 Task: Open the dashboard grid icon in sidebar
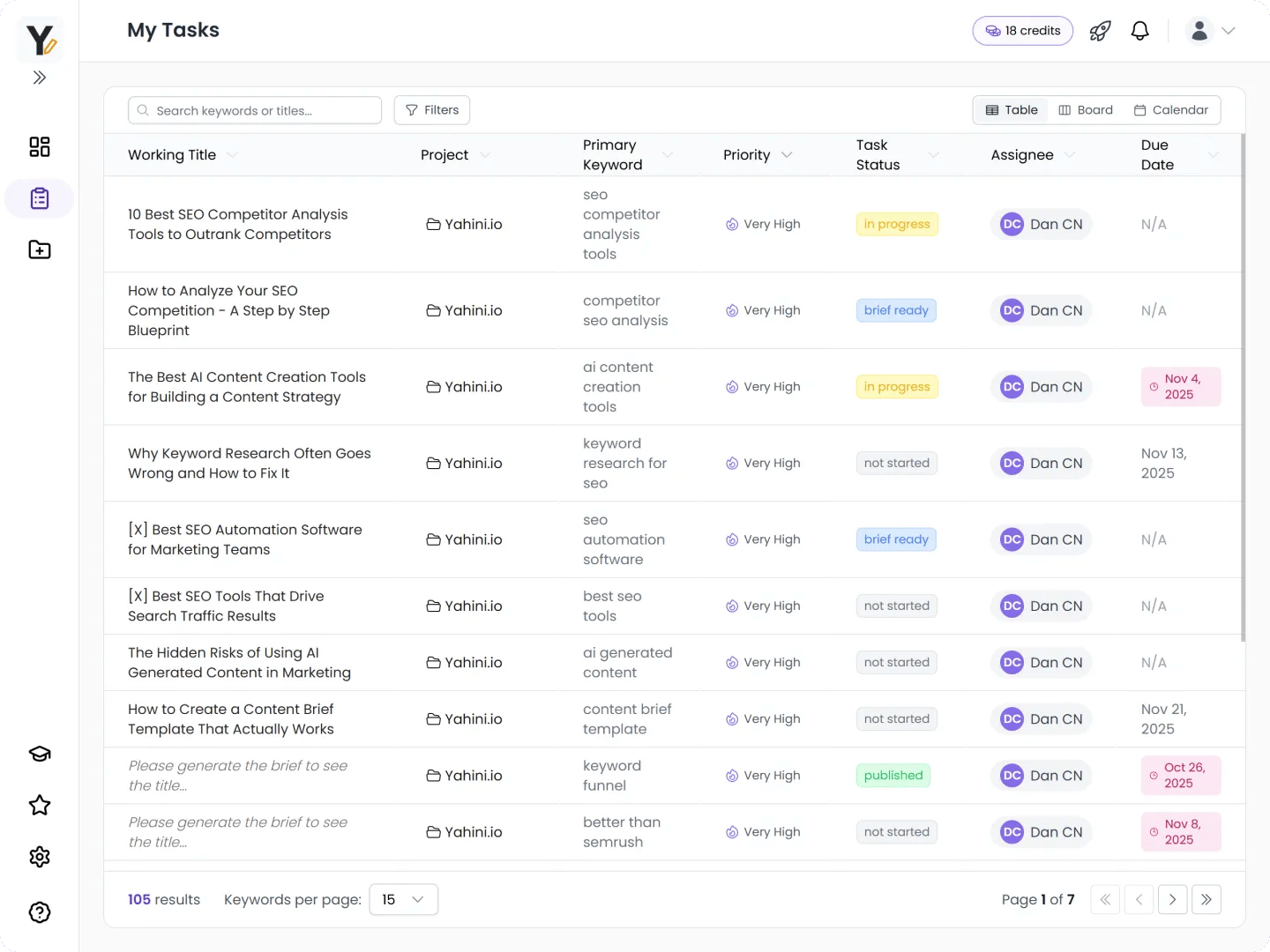[39, 147]
